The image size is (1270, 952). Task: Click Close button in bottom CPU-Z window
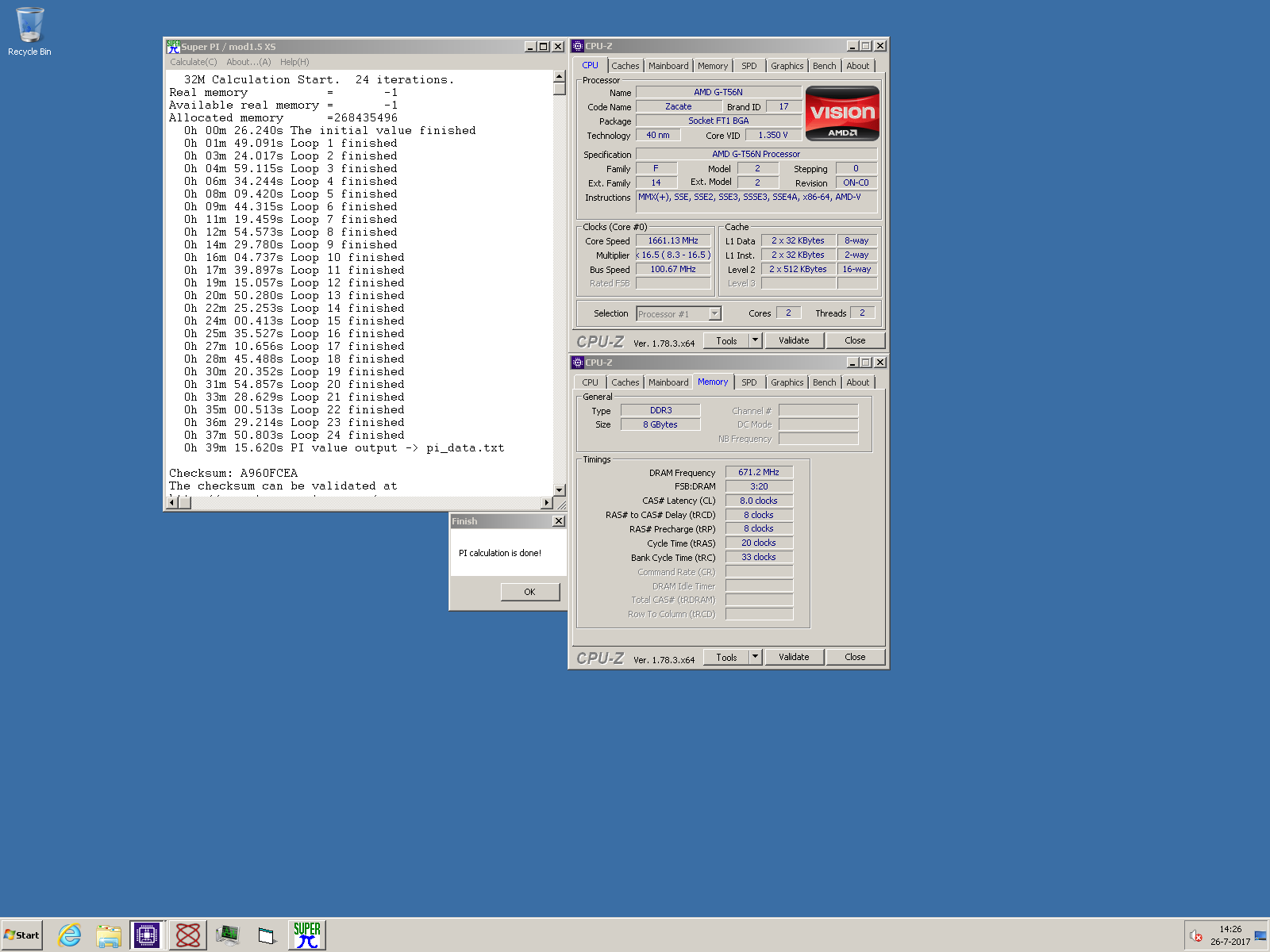[x=855, y=657]
